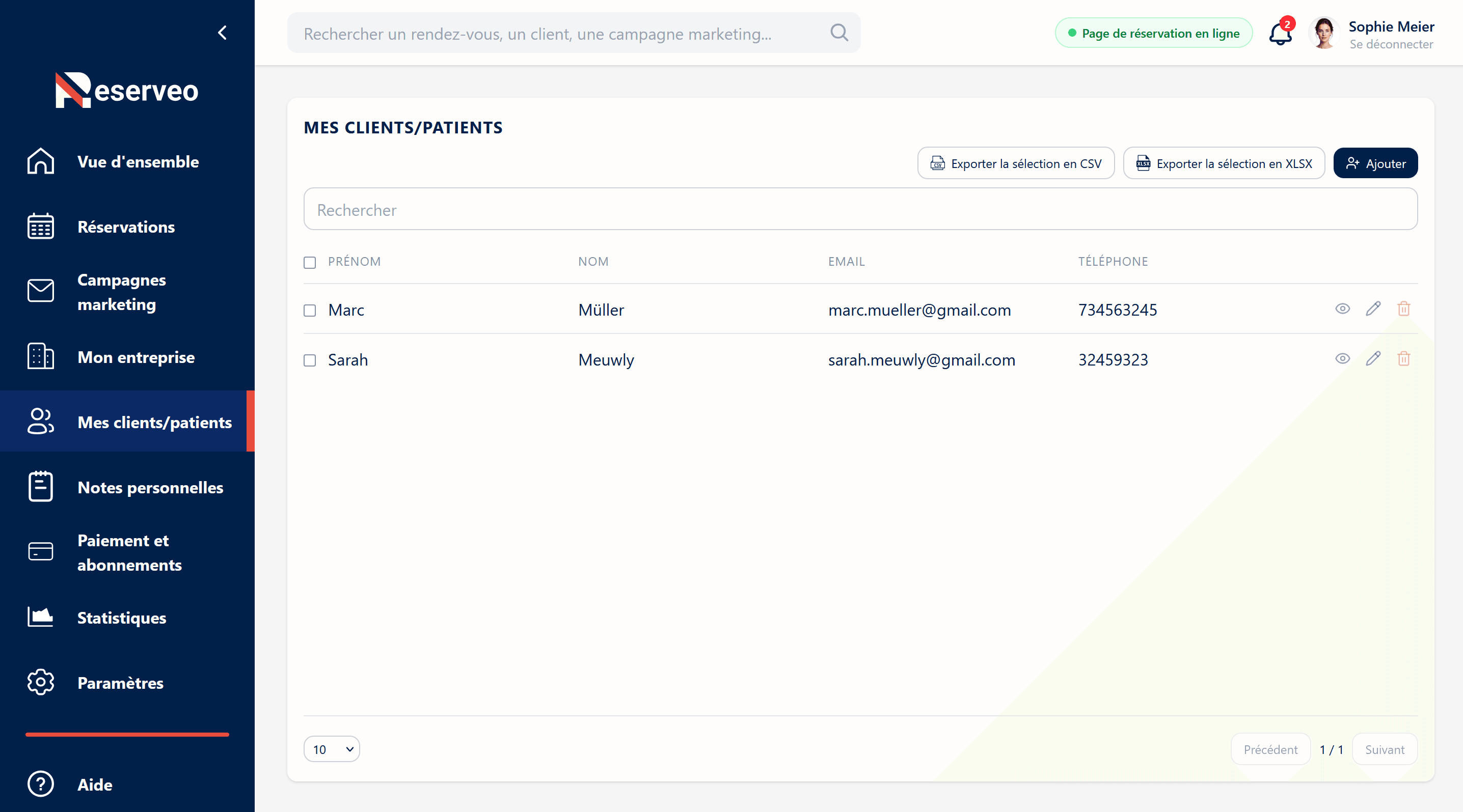Click the Précédent pagination button
Screen dimensions: 1463x812
tap(1270, 749)
